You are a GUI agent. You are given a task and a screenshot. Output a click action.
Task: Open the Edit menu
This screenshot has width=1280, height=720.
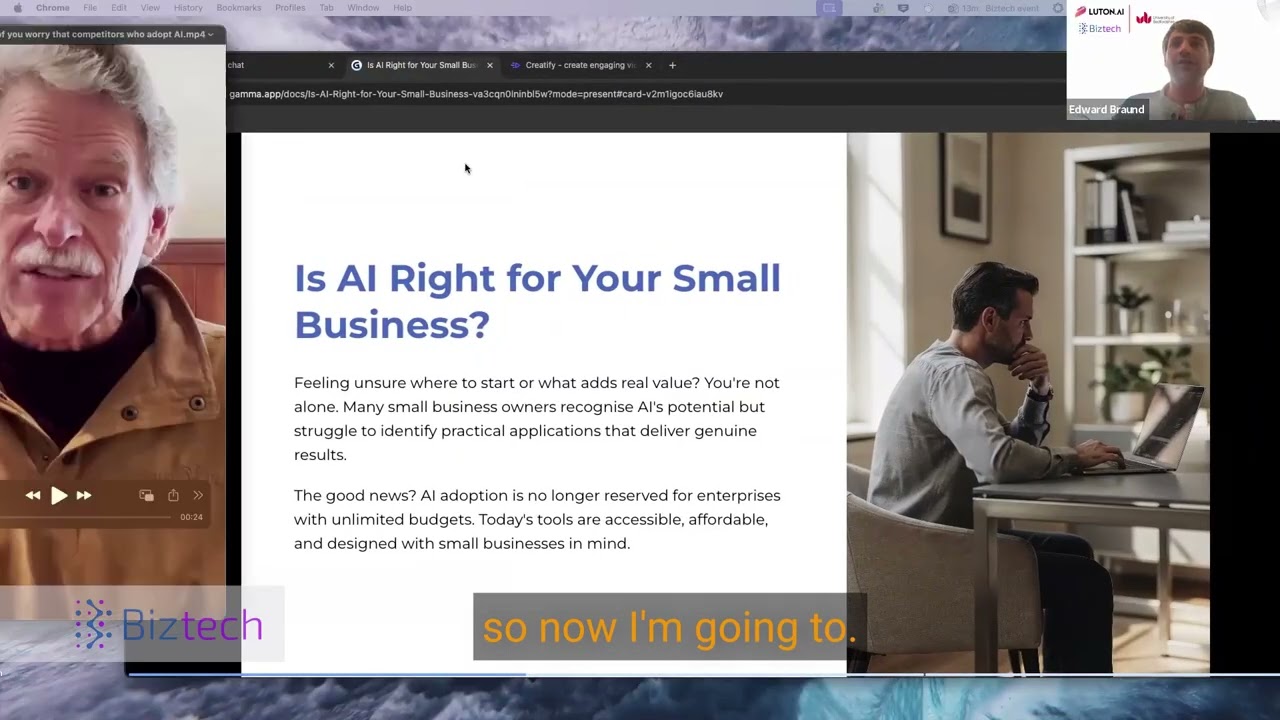point(119,8)
